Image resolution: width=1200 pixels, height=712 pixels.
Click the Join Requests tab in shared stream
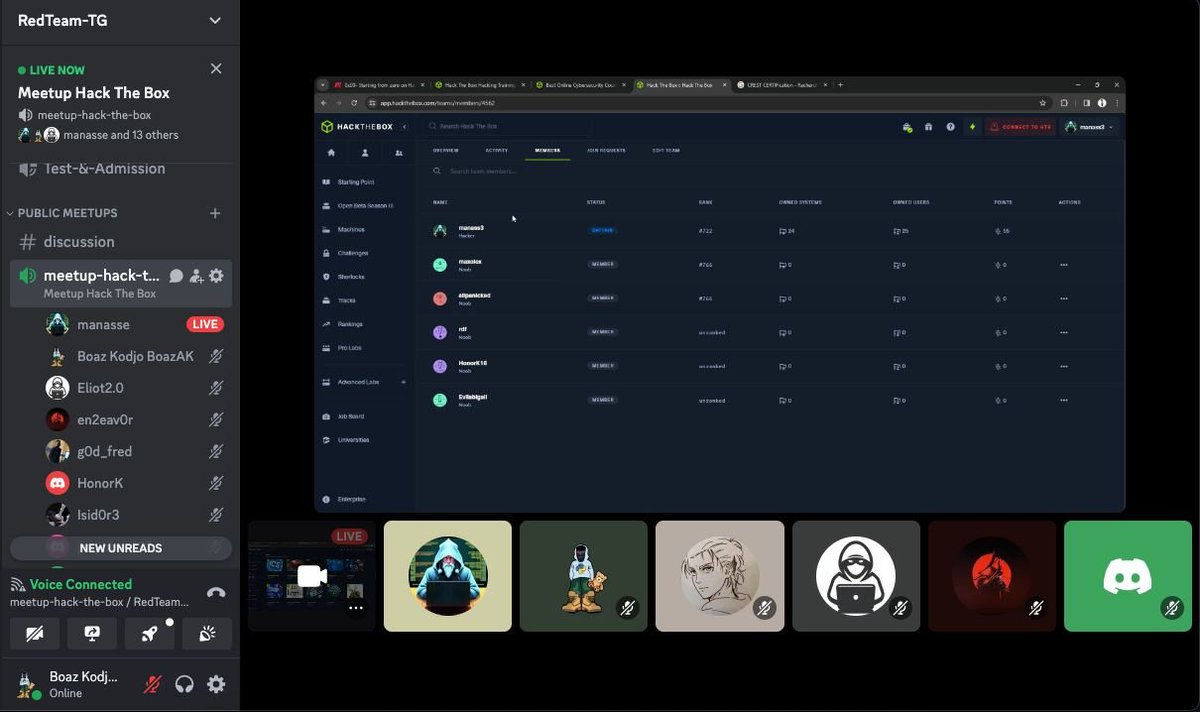point(606,151)
